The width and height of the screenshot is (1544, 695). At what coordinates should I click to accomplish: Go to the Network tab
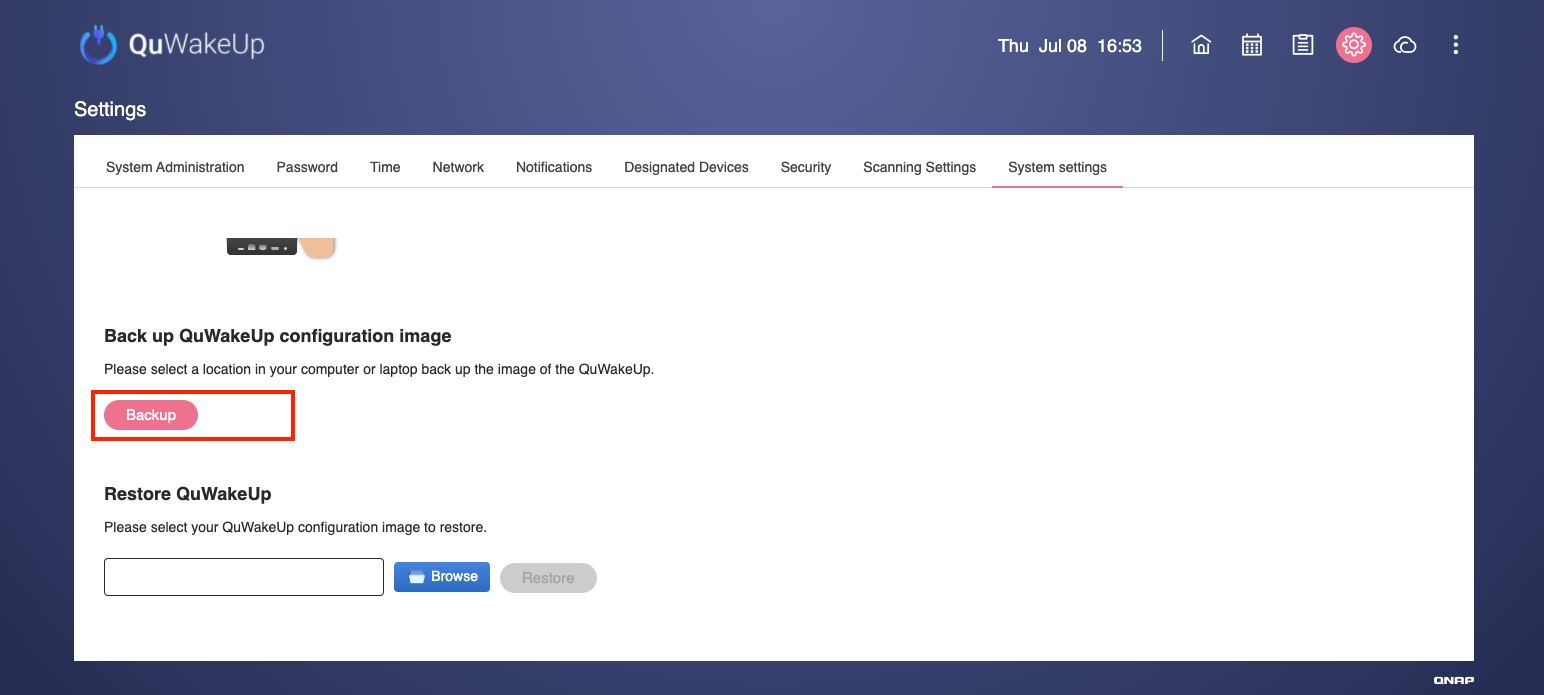(x=458, y=167)
